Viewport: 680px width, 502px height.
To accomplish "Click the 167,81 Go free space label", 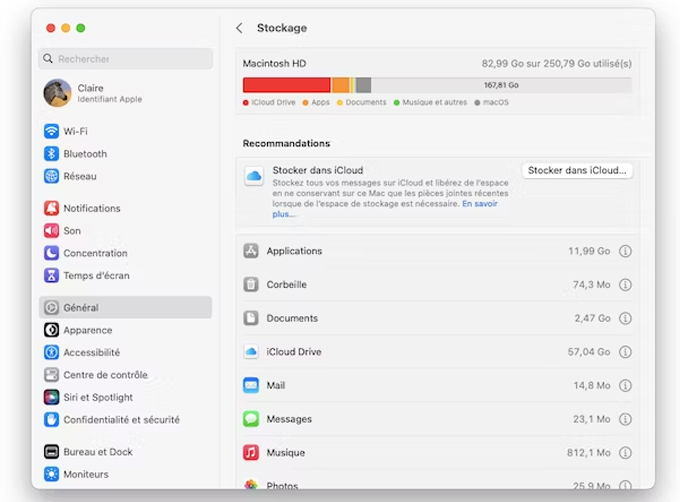I will coord(501,85).
